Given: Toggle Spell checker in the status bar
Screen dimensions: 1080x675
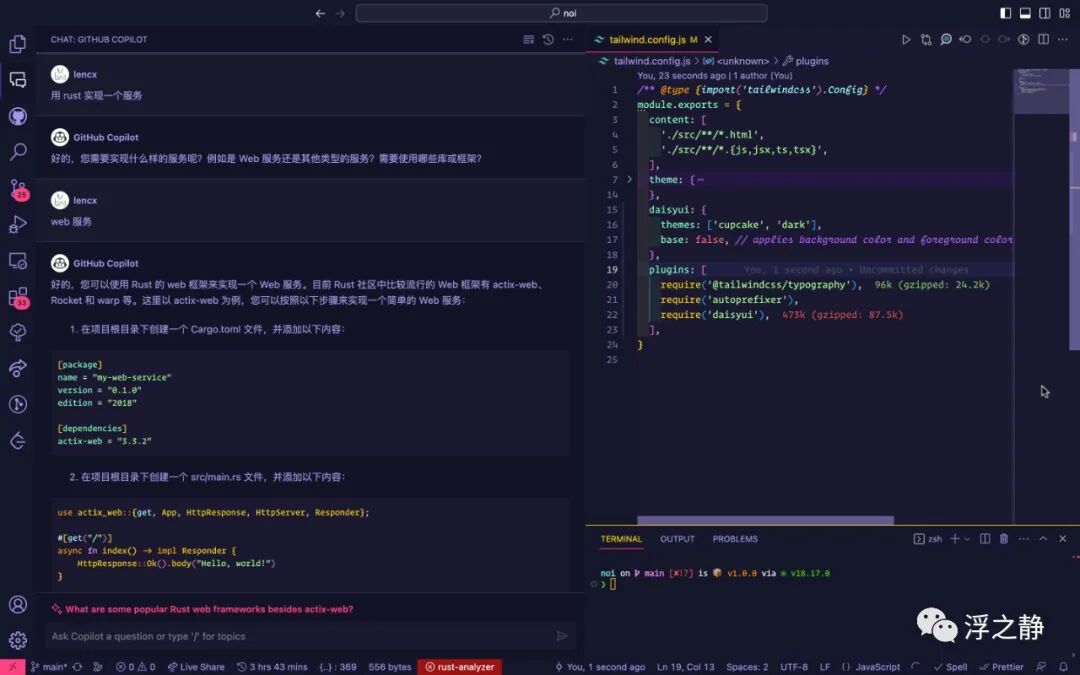Looking at the screenshot, I should tap(951, 667).
